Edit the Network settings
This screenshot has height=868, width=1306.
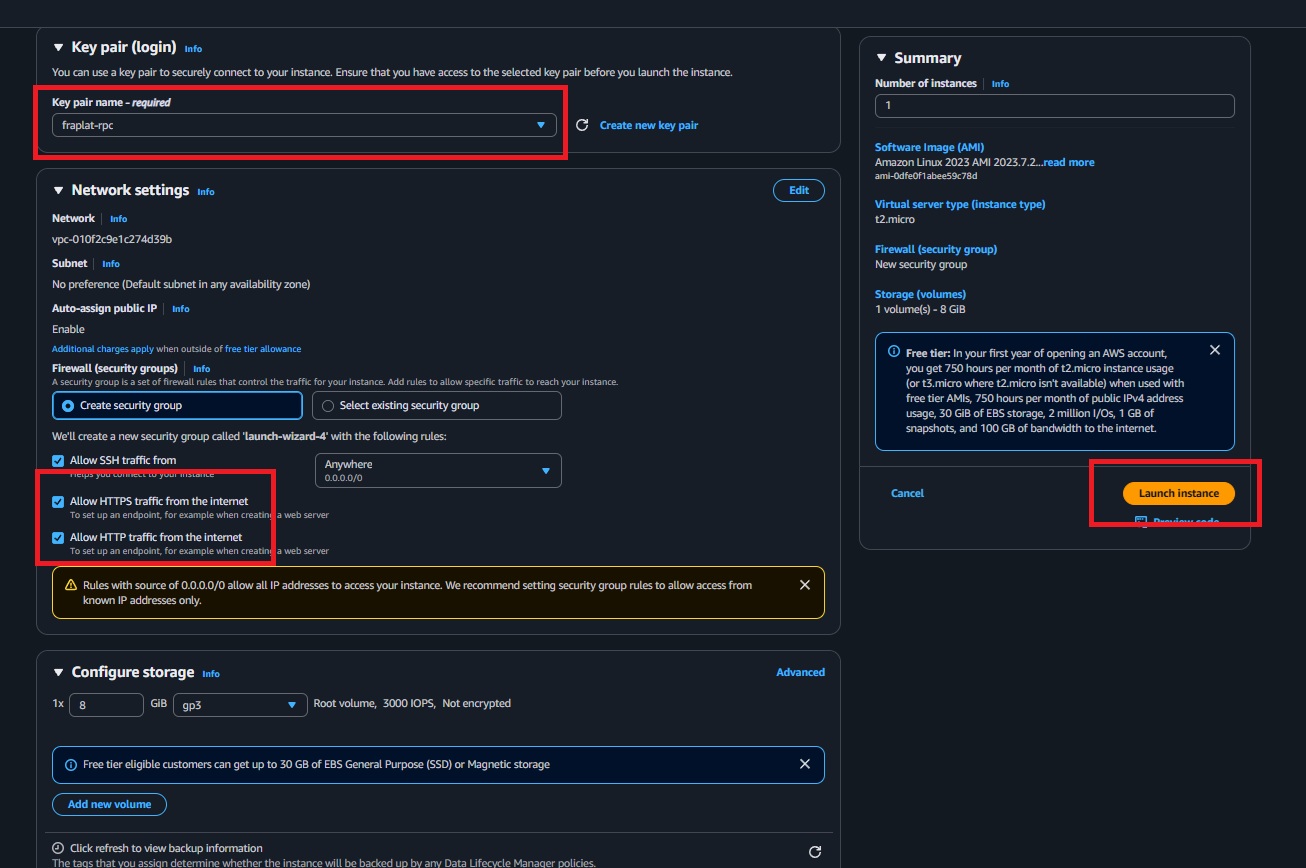pos(798,190)
